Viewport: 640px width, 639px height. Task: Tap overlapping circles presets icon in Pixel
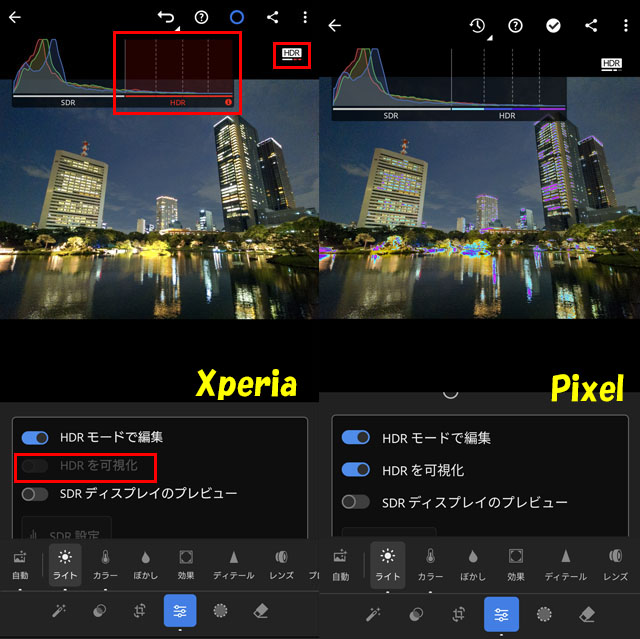[x=416, y=614]
